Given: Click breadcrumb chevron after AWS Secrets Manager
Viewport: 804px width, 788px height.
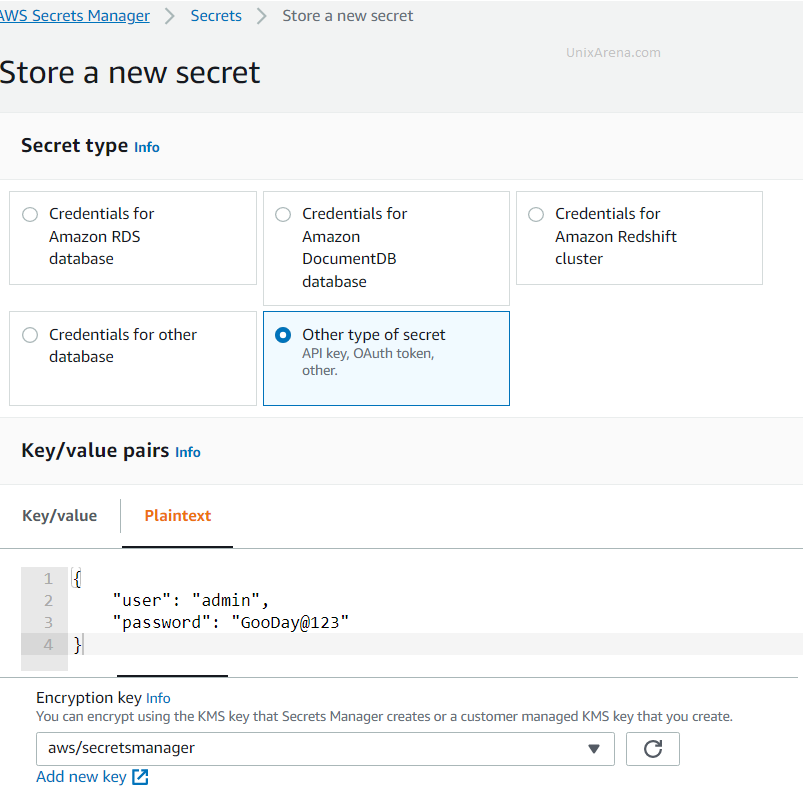Looking at the screenshot, I should (x=170, y=16).
